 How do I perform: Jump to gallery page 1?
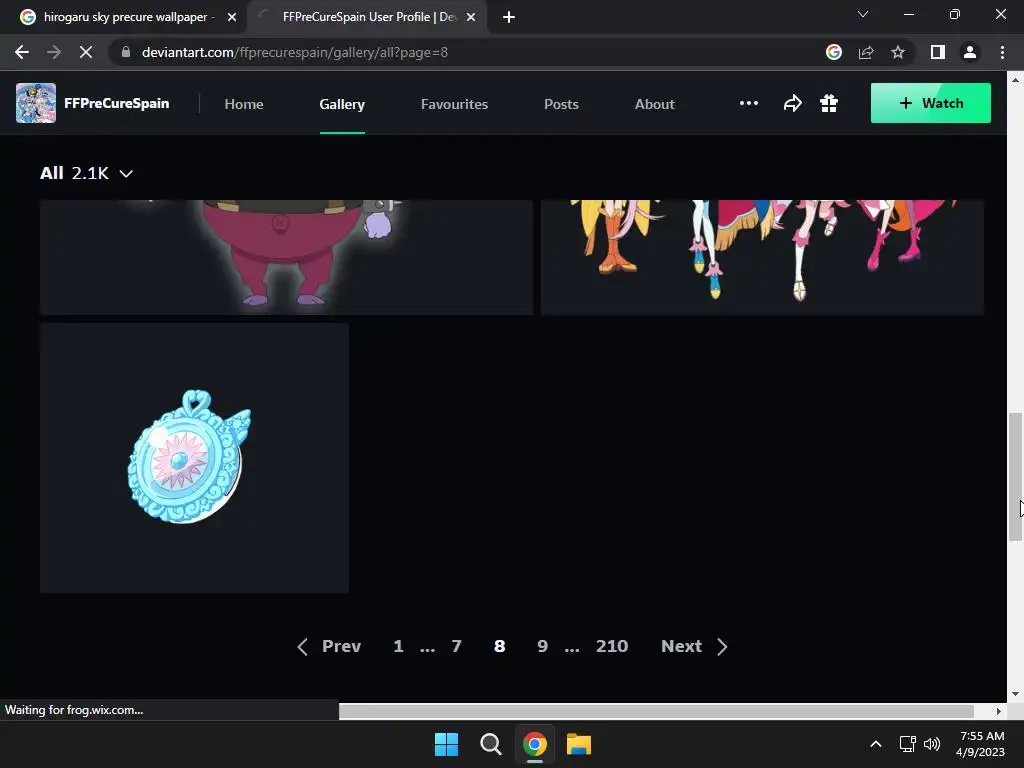point(398,646)
